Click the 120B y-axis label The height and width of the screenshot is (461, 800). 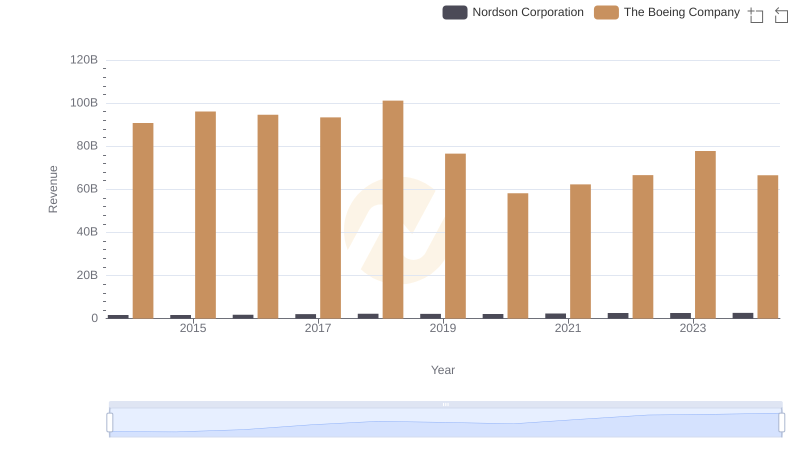pyautogui.click(x=84, y=60)
